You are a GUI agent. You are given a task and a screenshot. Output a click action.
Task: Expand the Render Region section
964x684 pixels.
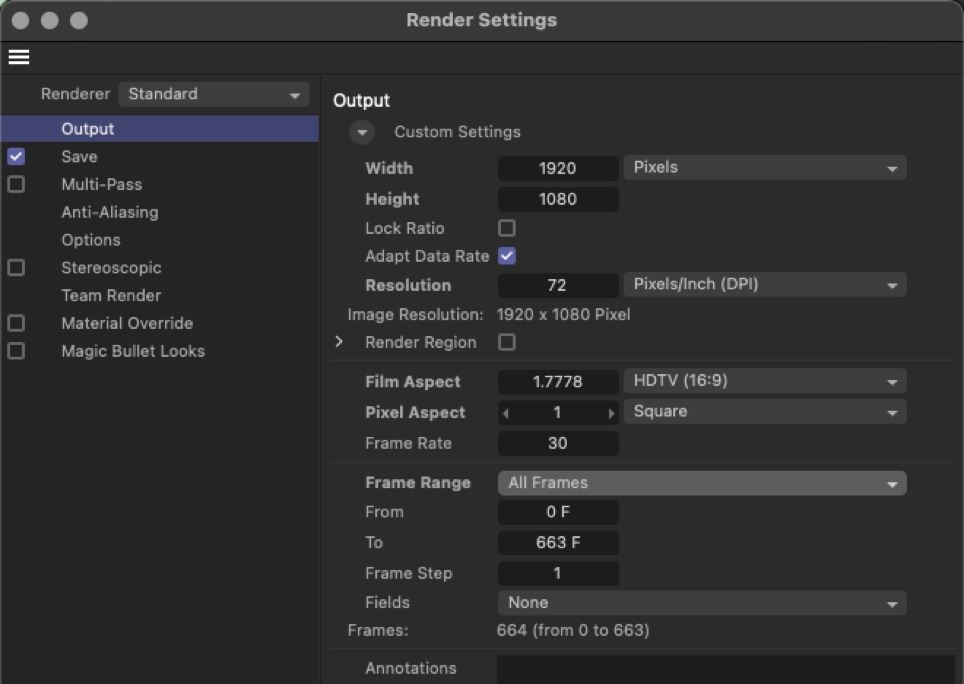339,342
